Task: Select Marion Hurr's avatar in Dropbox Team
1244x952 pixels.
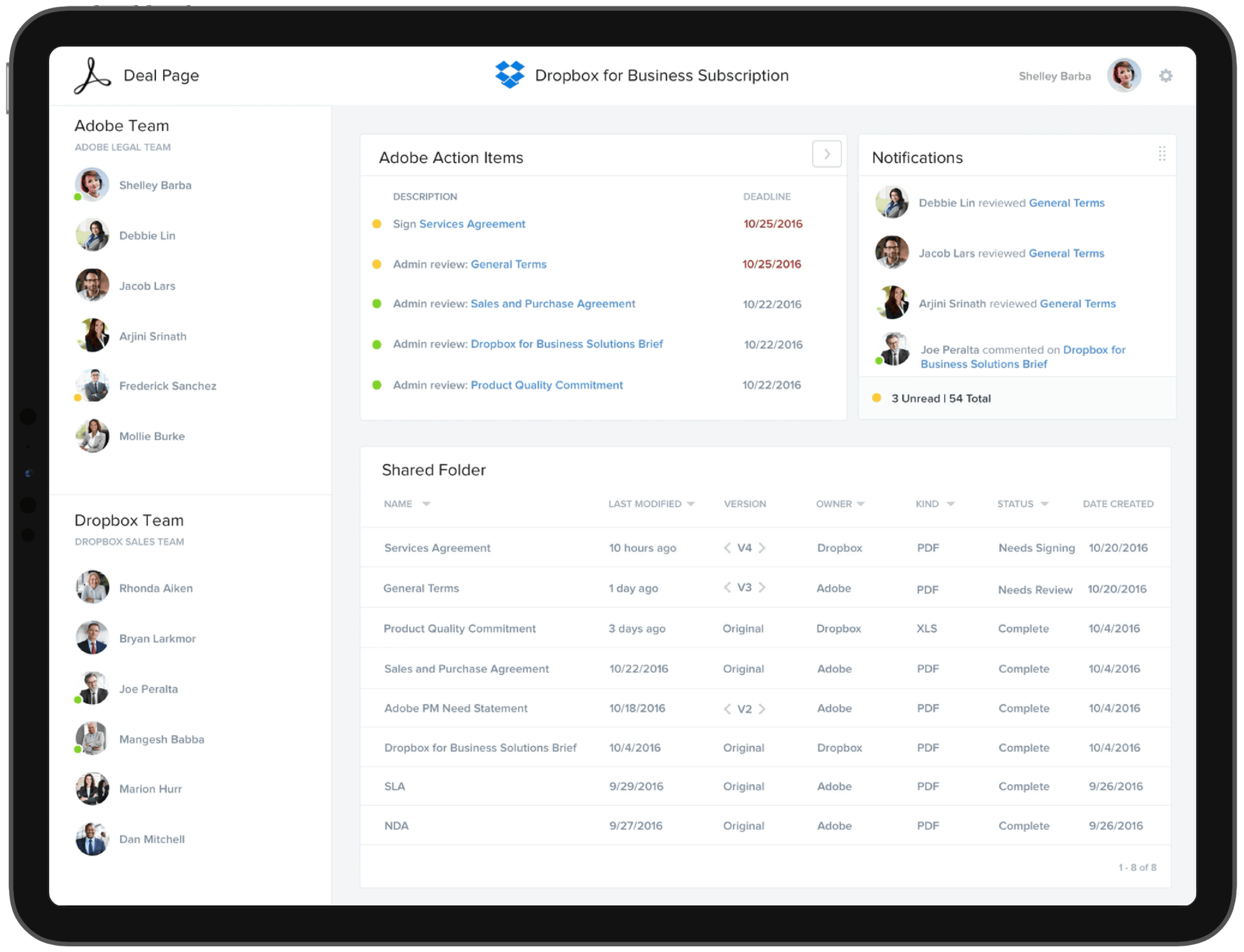Action: coord(92,788)
